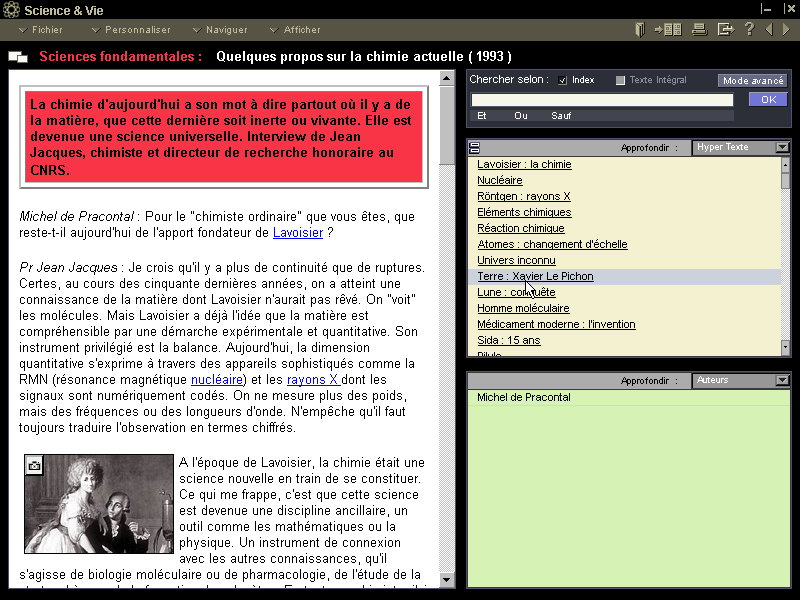Viewport: 800px width, 600px height.
Task: Open 'Terre : Xavier Le Pichon' entry
Action: coord(535,277)
